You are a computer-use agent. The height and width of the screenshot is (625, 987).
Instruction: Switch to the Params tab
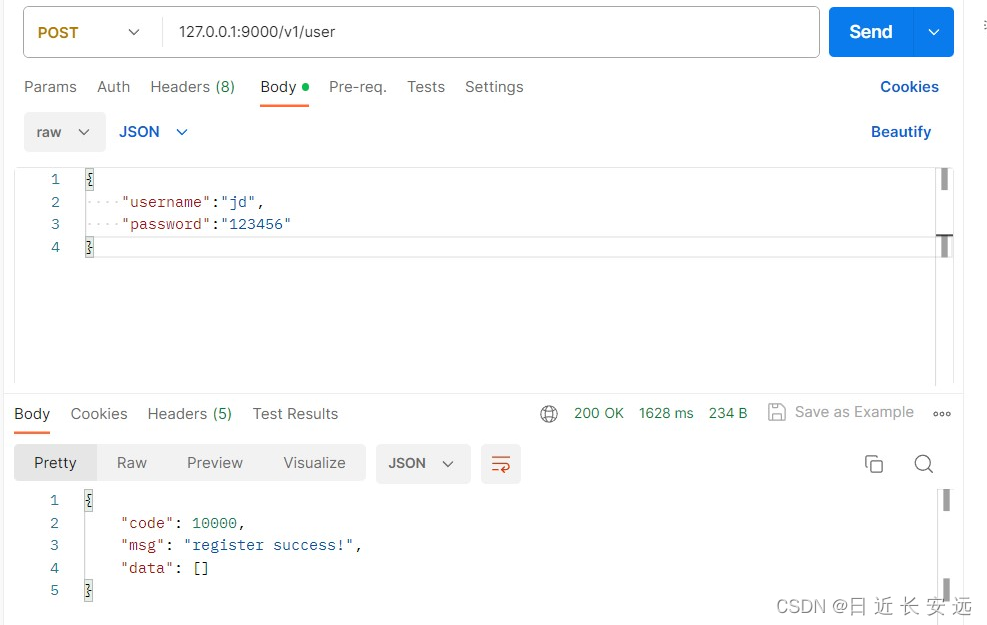point(50,87)
